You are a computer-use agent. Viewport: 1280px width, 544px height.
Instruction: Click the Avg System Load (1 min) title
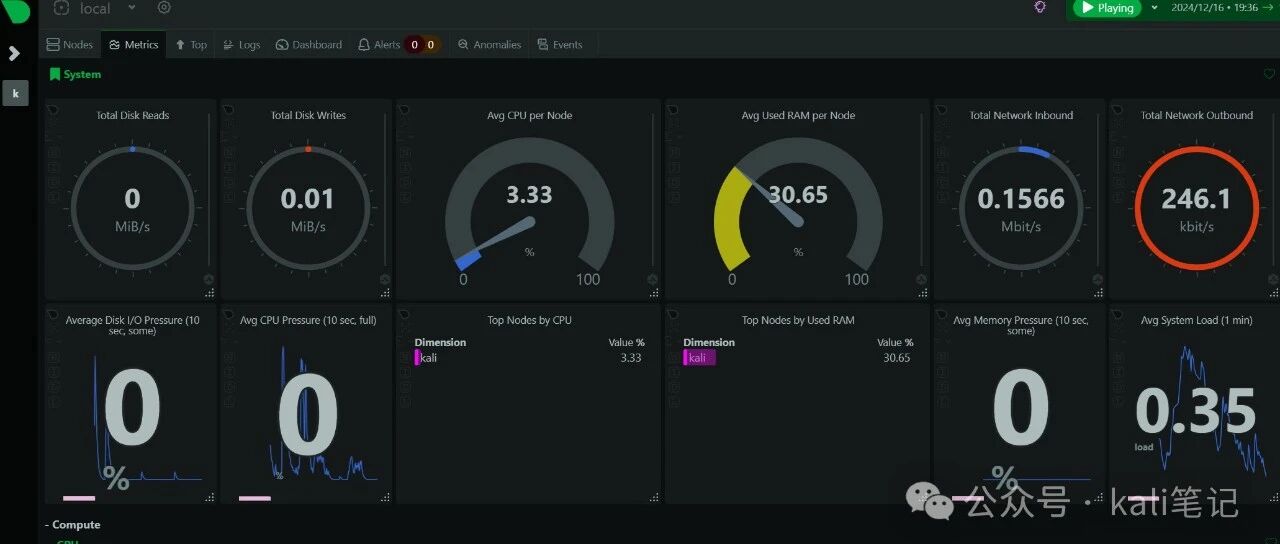[1196, 321]
